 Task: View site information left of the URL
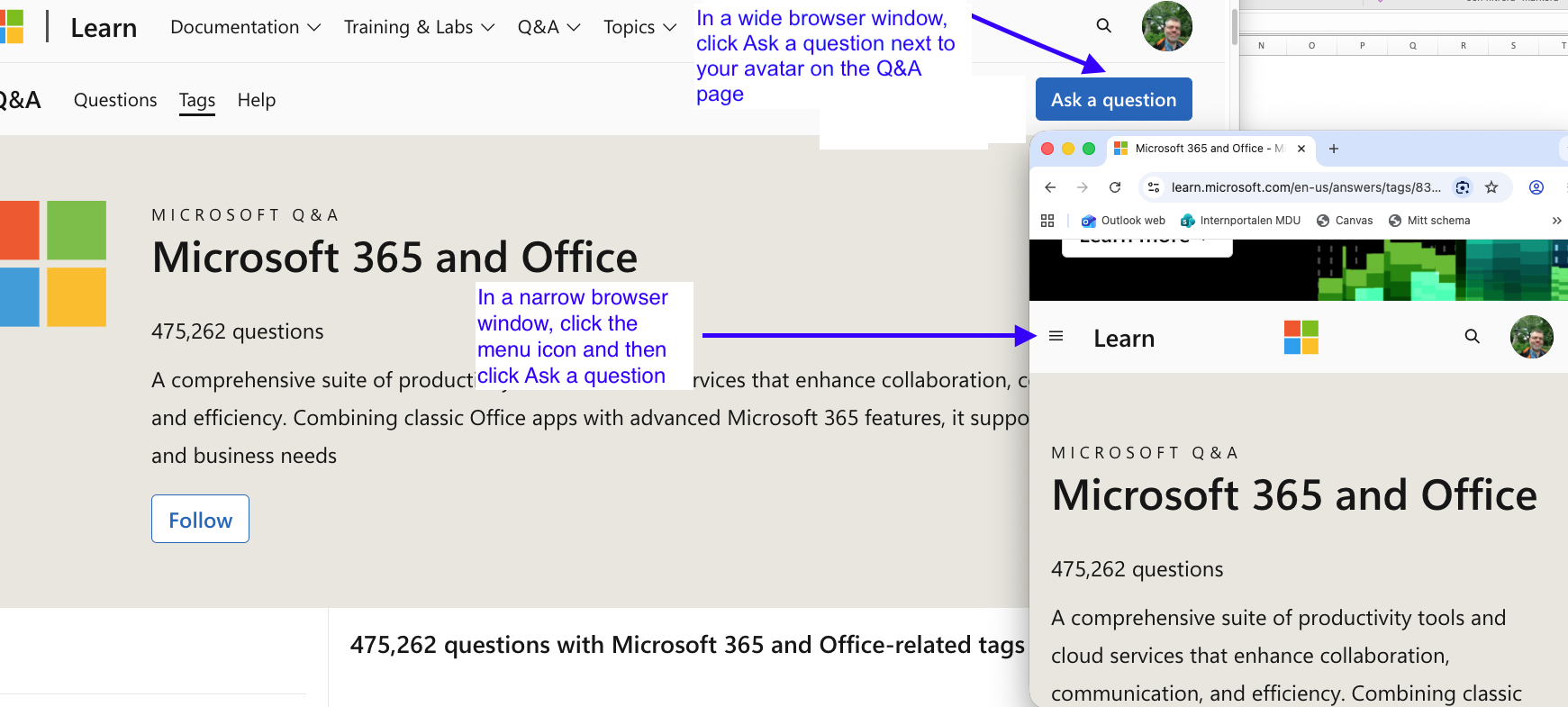click(1154, 187)
